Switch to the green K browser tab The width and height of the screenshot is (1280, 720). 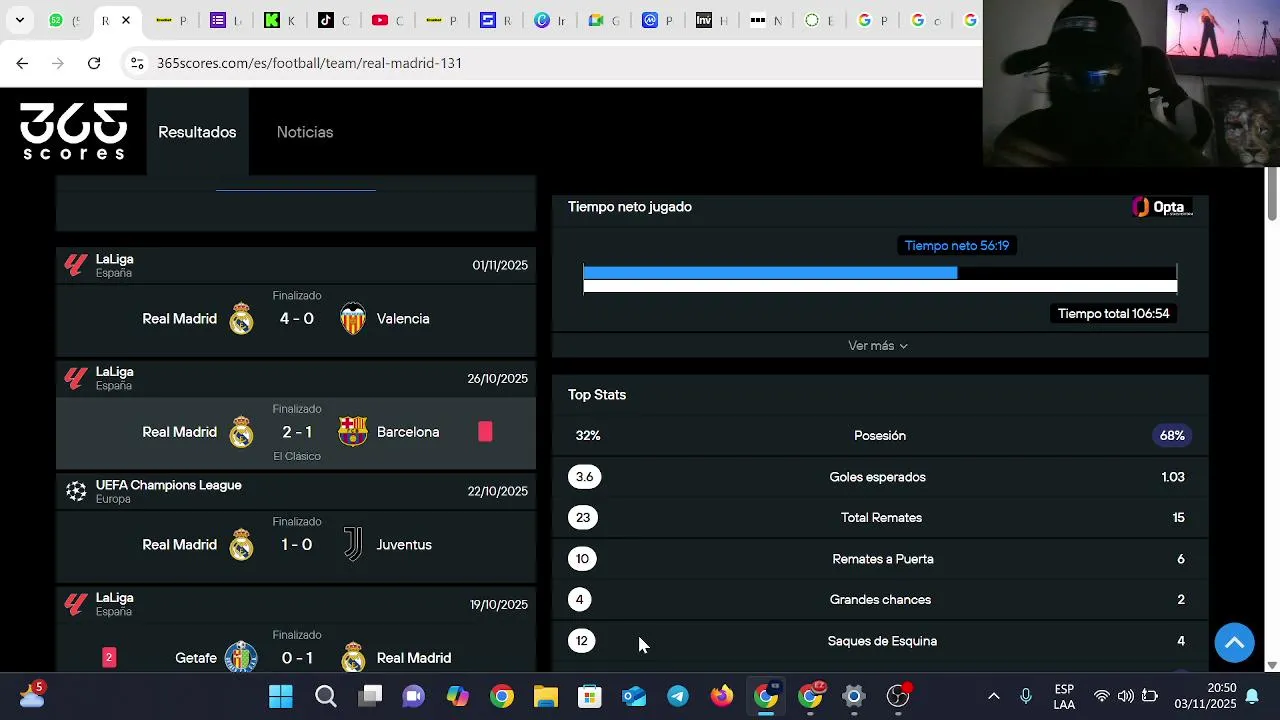(x=272, y=20)
